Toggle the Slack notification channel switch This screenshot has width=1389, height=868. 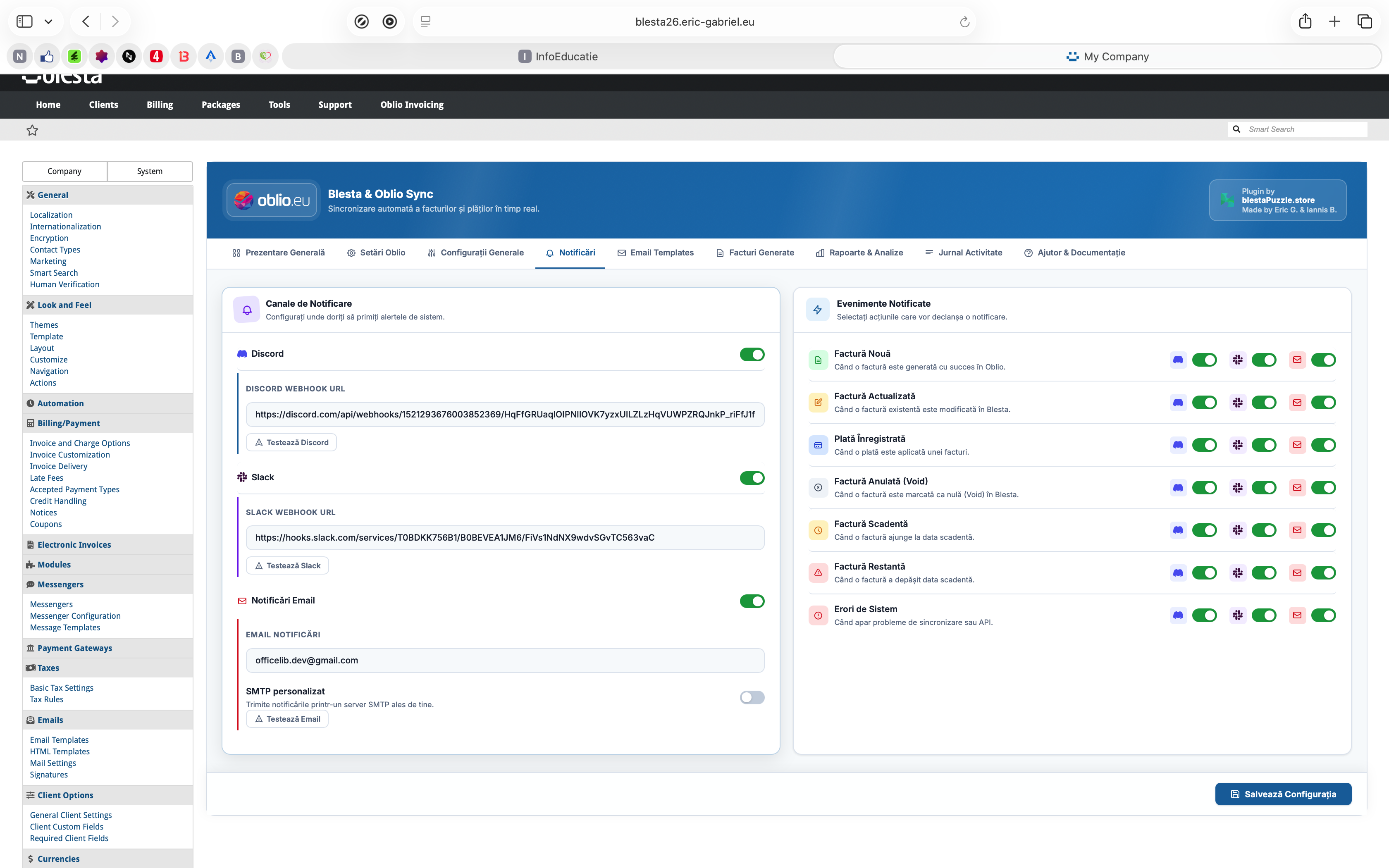click(x=752, y=478)
